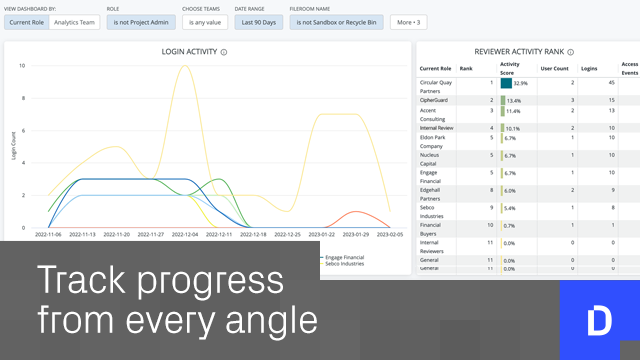Open Fileroom filter 'is not Sandbox or Recycle Bin'
The image size is (640, 360).
click(336, 22)
